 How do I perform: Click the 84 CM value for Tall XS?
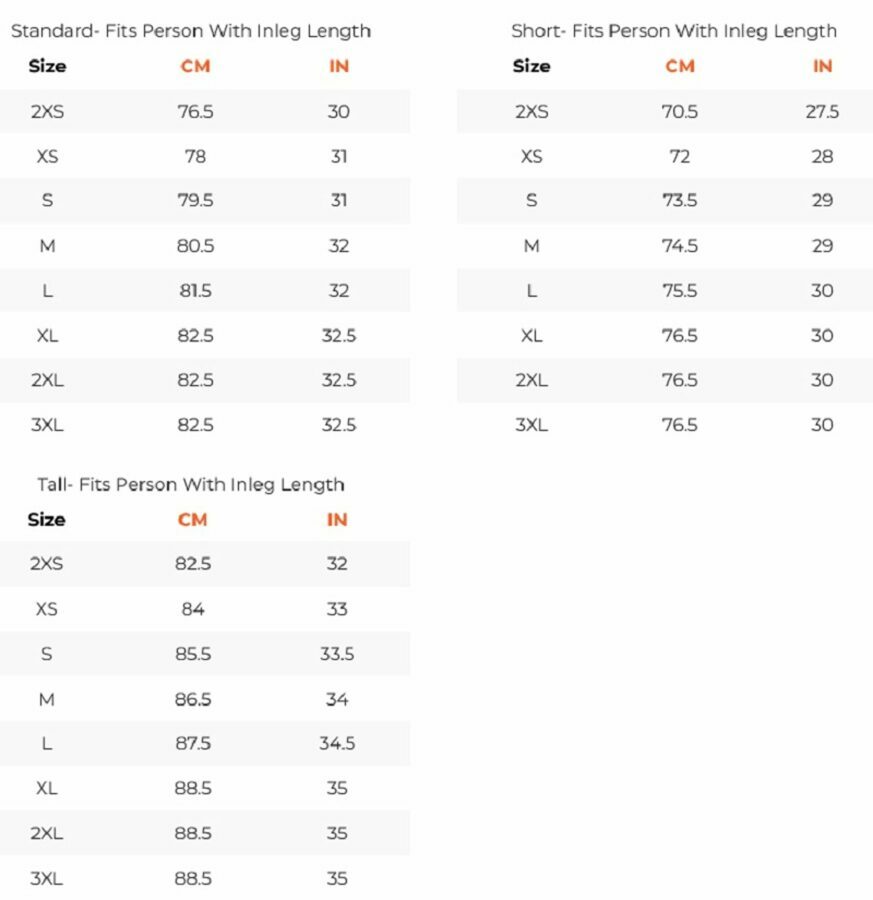[193, 609]
